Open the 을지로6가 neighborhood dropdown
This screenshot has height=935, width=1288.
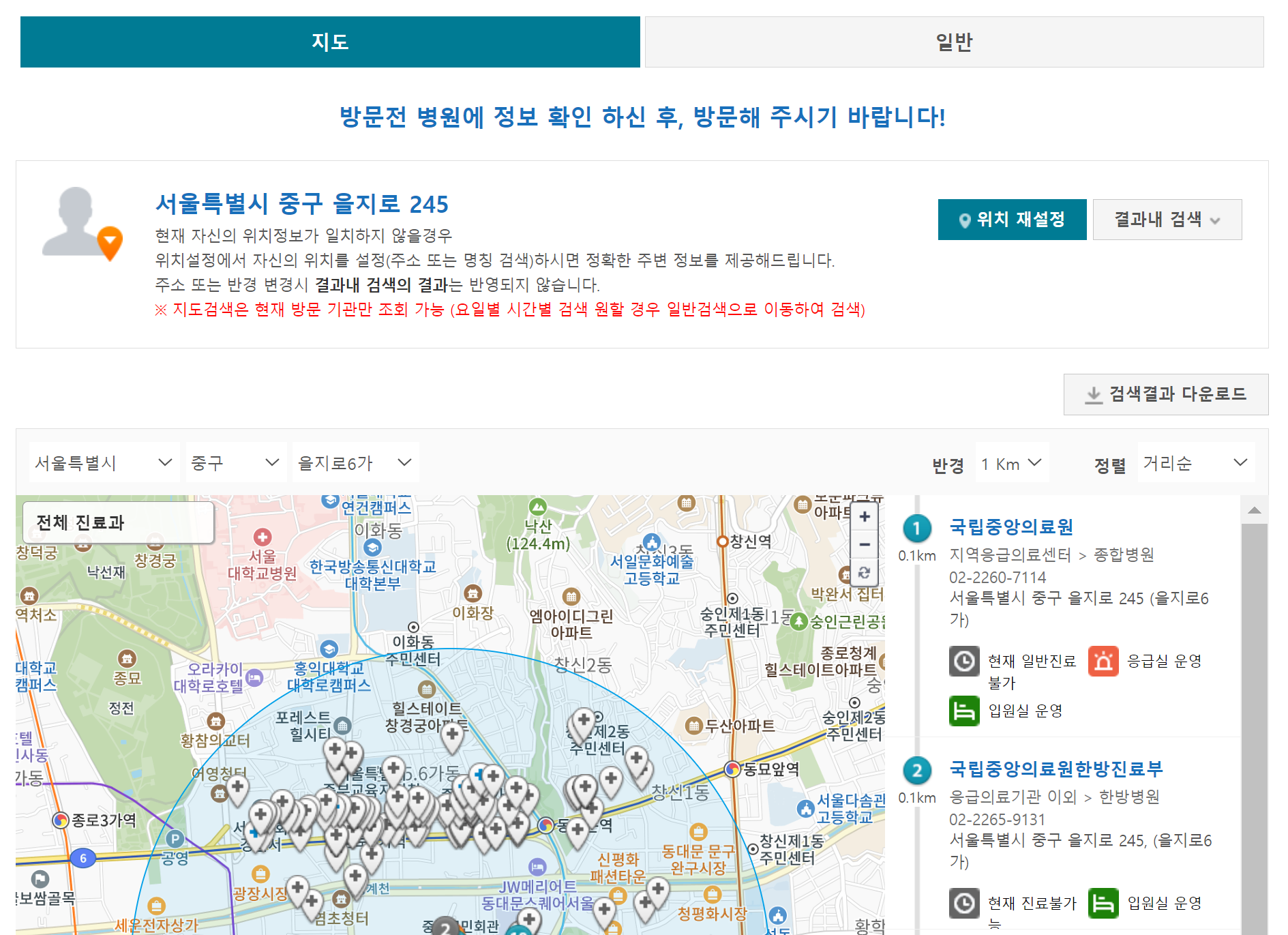tap(355, 463)
